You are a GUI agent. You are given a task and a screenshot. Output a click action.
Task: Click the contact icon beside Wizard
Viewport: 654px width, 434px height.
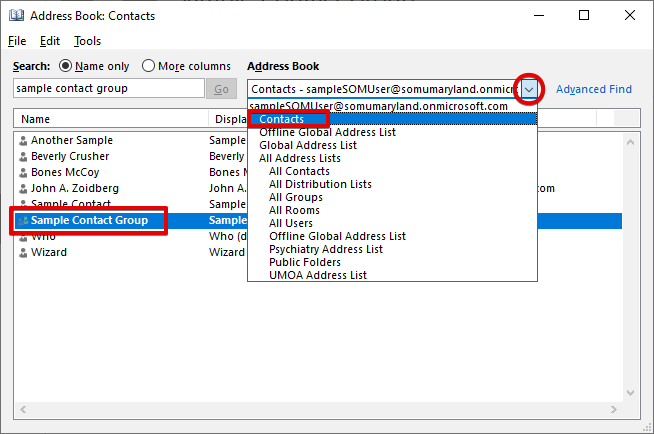click(23, 253)
